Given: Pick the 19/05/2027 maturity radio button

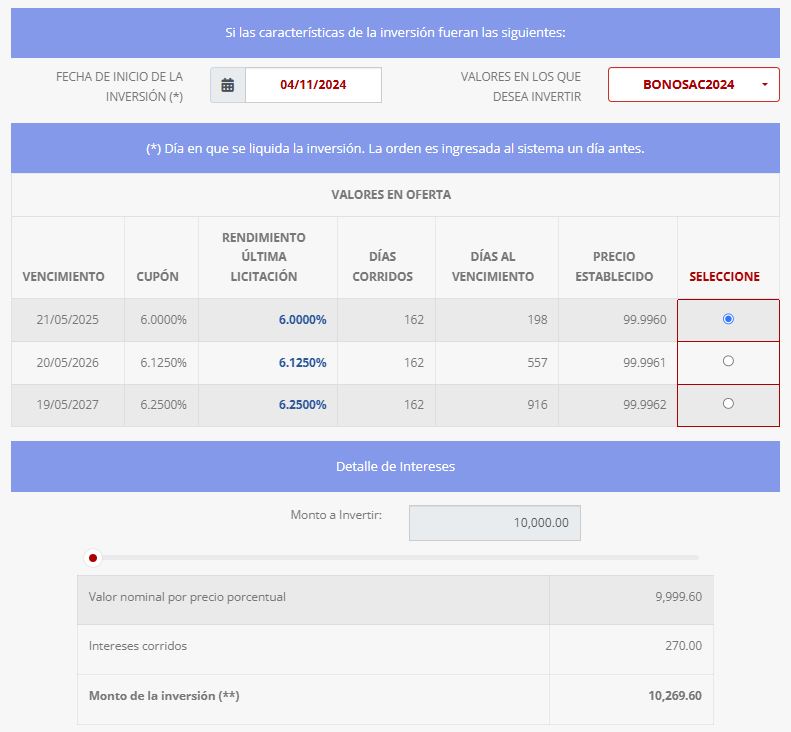Looking at the screenshot, I should 727,404.
